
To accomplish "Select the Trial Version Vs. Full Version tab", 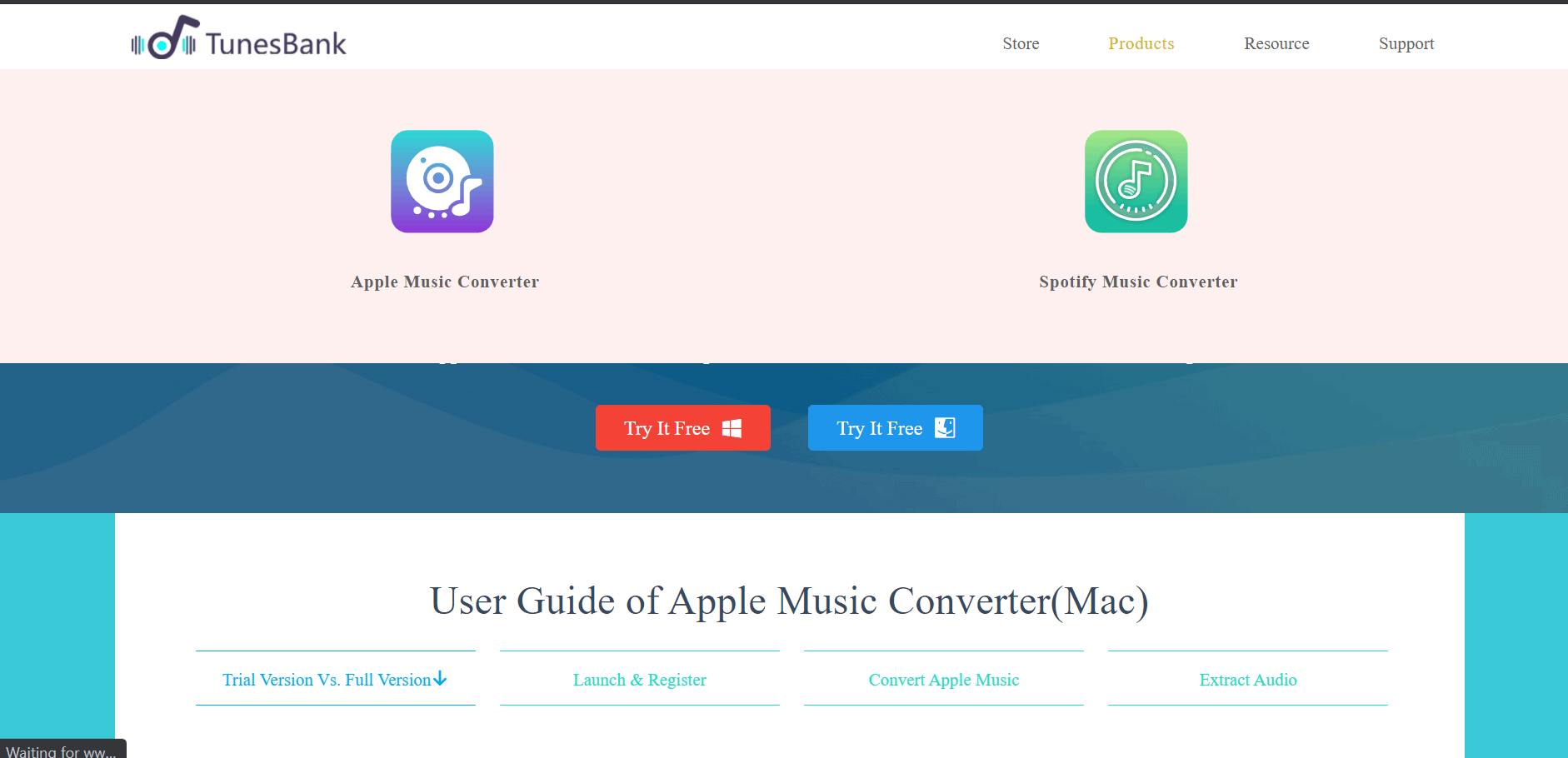I will [x=335, y=679].
